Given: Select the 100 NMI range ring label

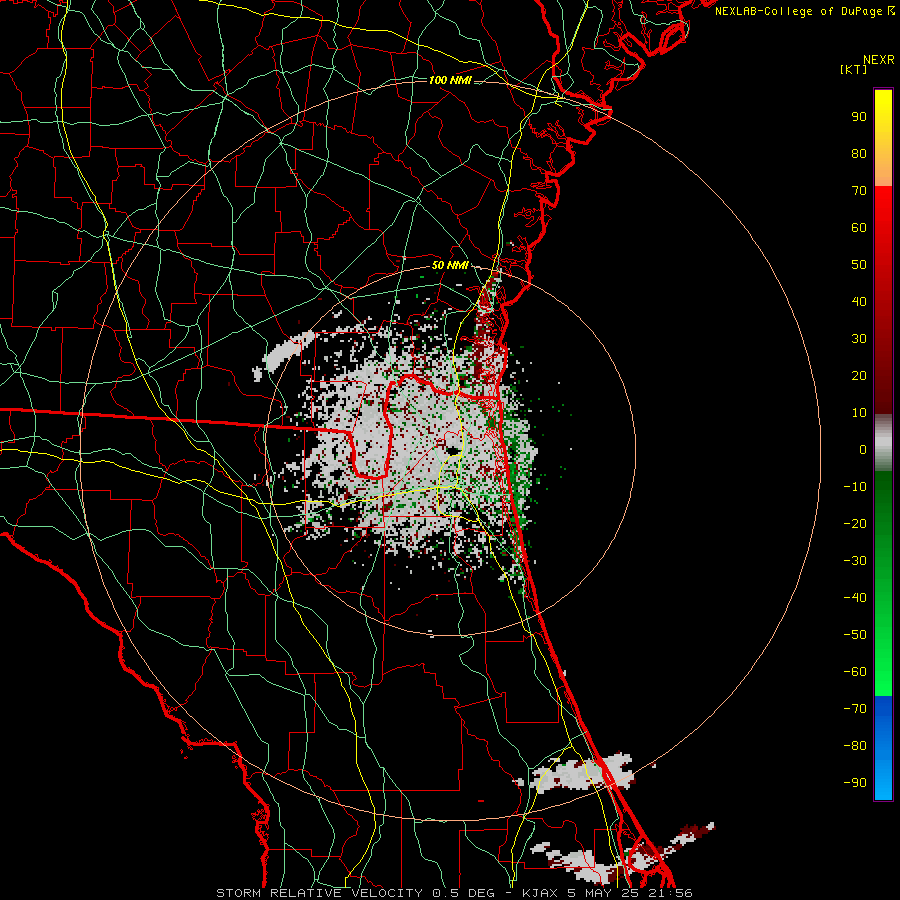Looking at the screenshot, I should pyautogui.click(x=450, y=80).
